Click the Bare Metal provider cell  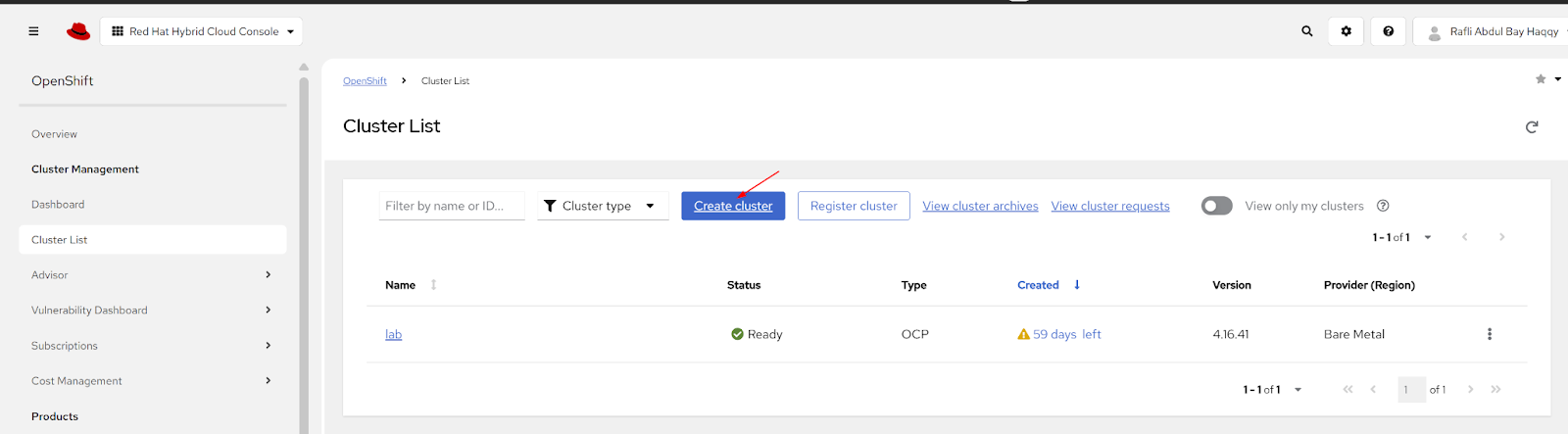point(1354,334)
